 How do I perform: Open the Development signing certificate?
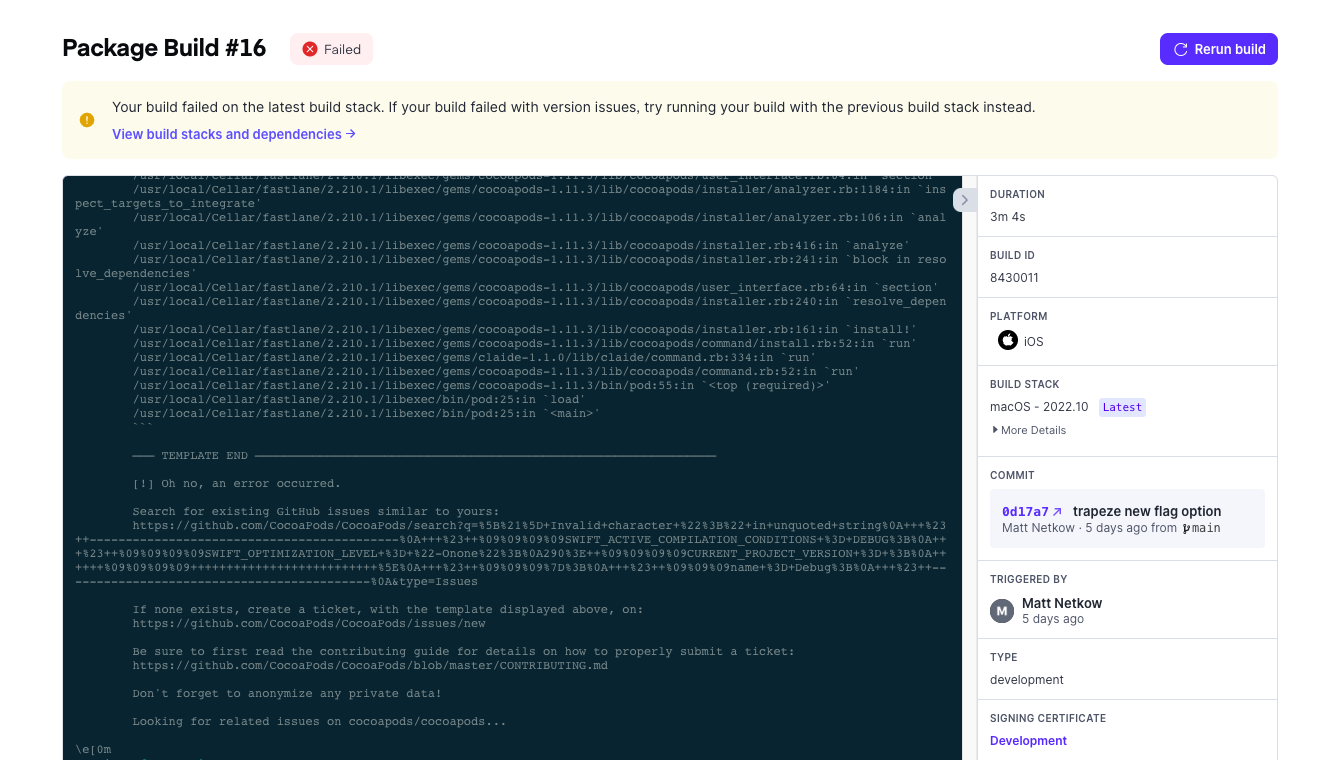[x=1028, y=740]
